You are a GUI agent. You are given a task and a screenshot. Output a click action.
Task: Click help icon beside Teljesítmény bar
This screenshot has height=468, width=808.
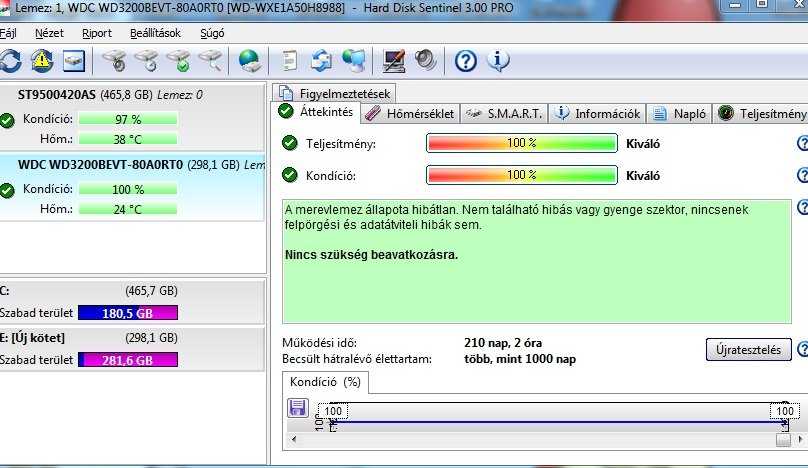click(x=802, y=143)
